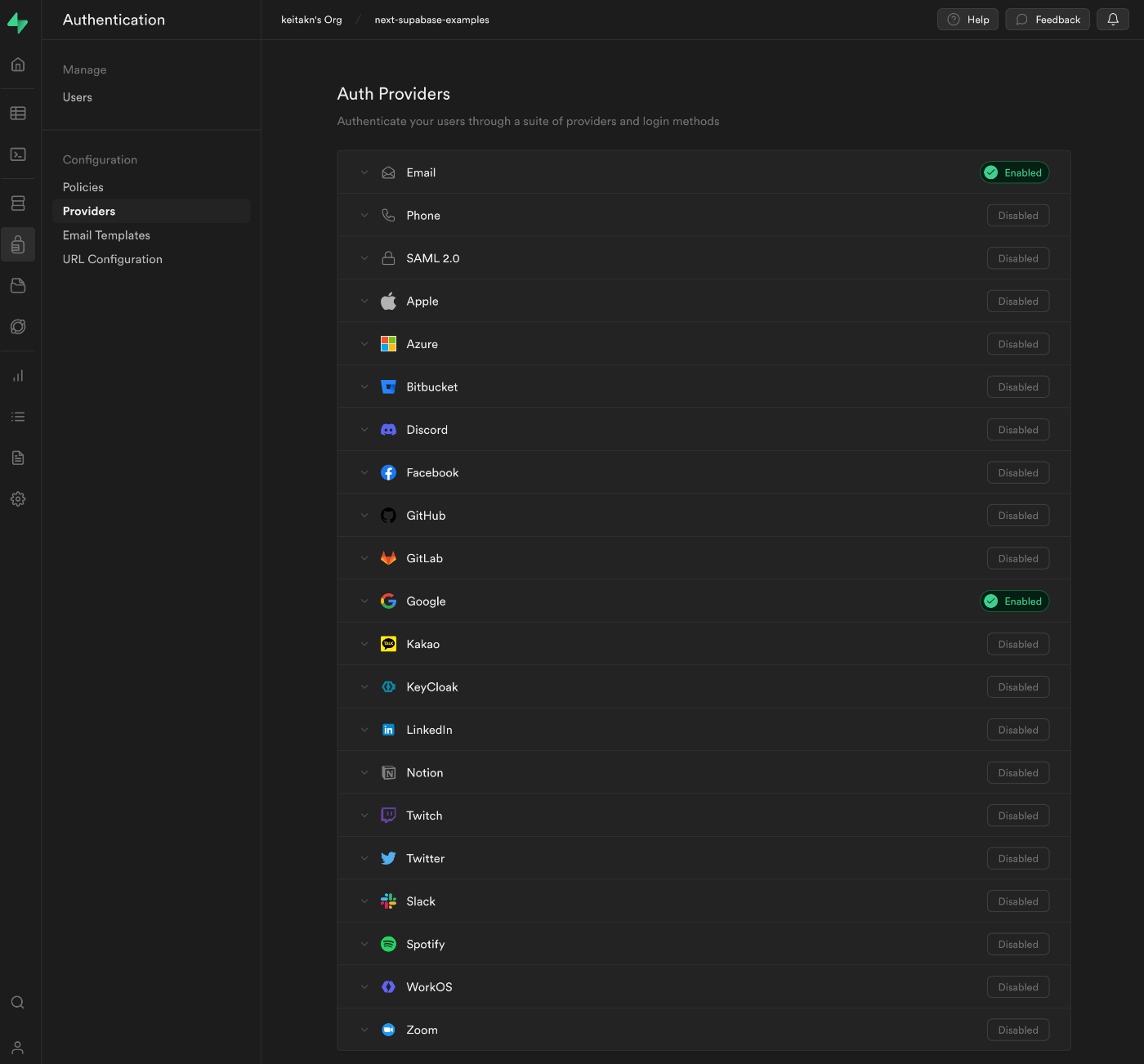
Task: Expand the Phone provider chevron
Action: pyautogui.click(x=364, y=216)
